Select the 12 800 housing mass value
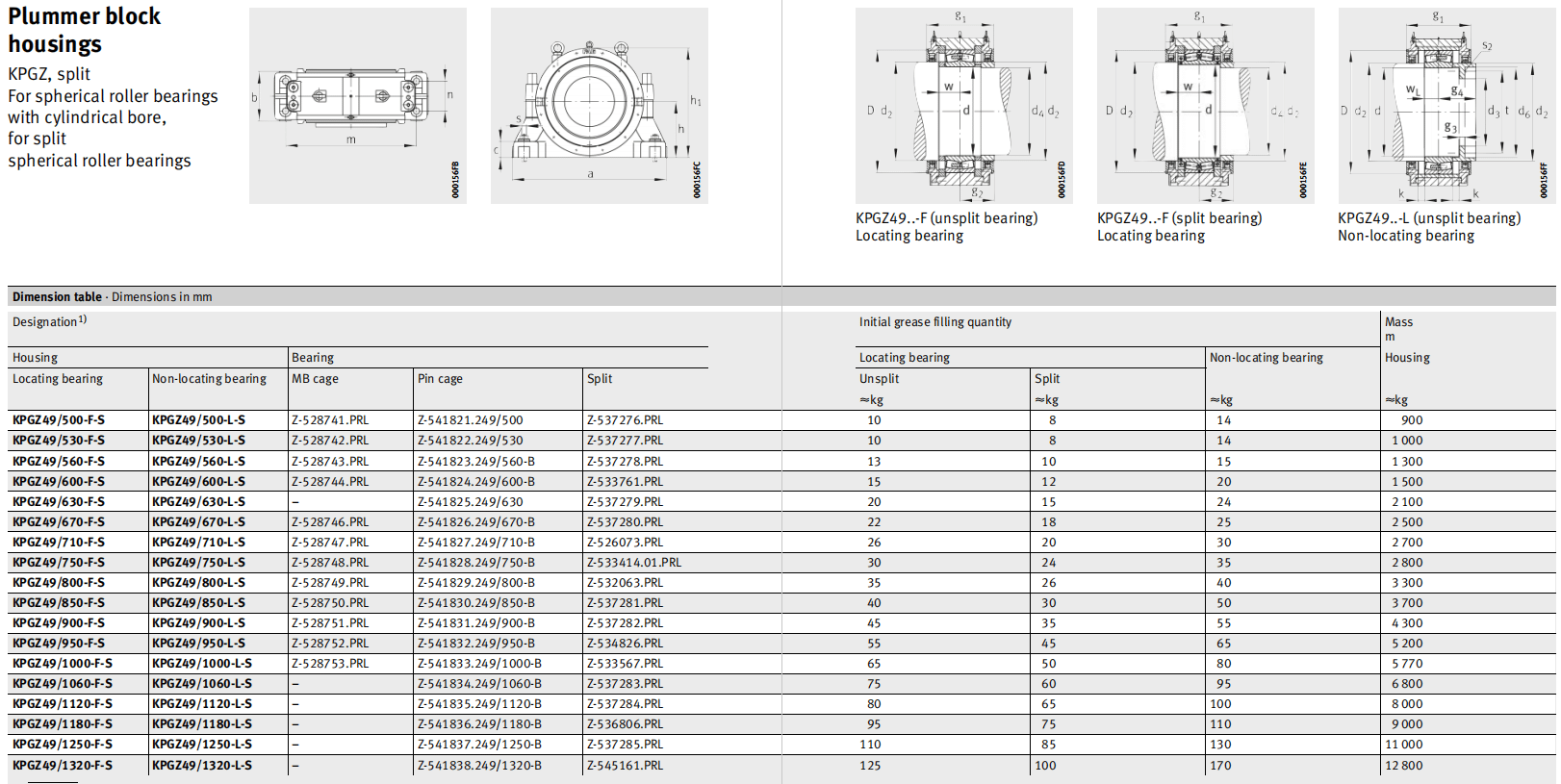1561x784 pixels. 1403,766
